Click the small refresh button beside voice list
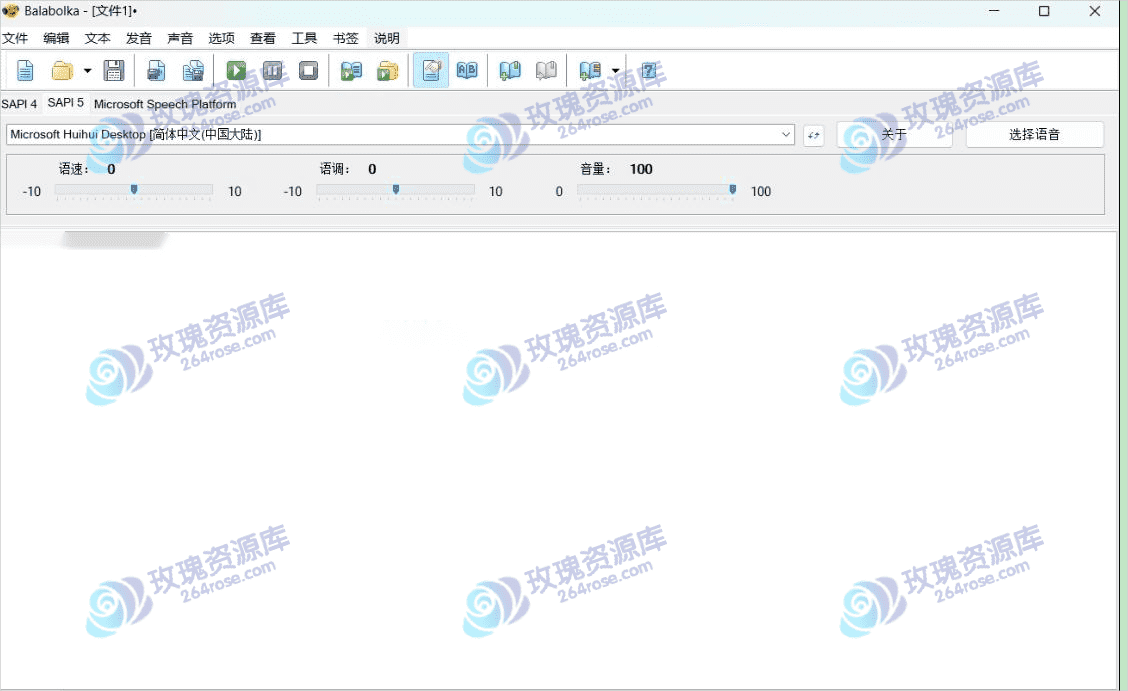 tap(813, 134)
